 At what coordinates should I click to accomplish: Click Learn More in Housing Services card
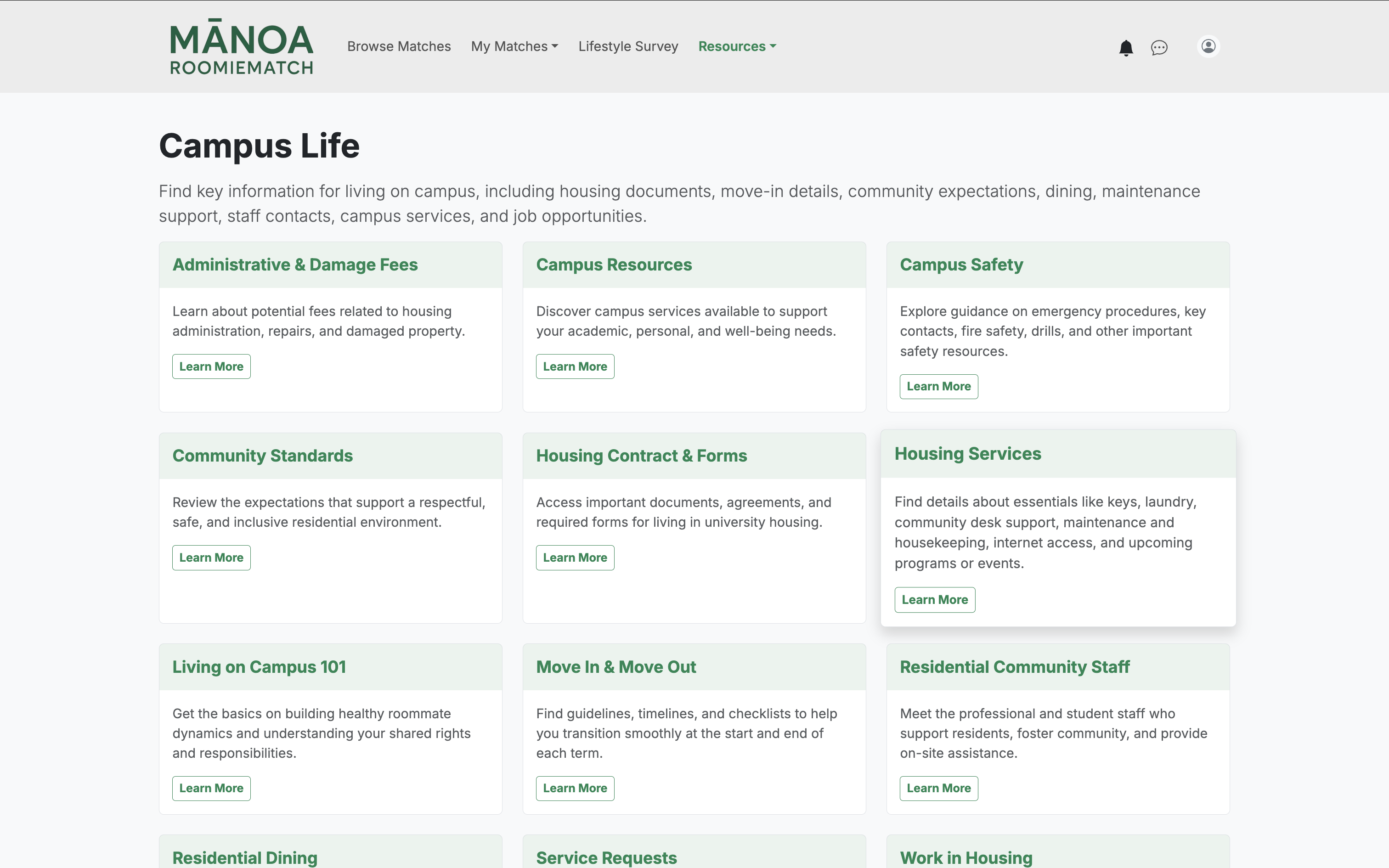pyautogui.click(x=934, y=599)
